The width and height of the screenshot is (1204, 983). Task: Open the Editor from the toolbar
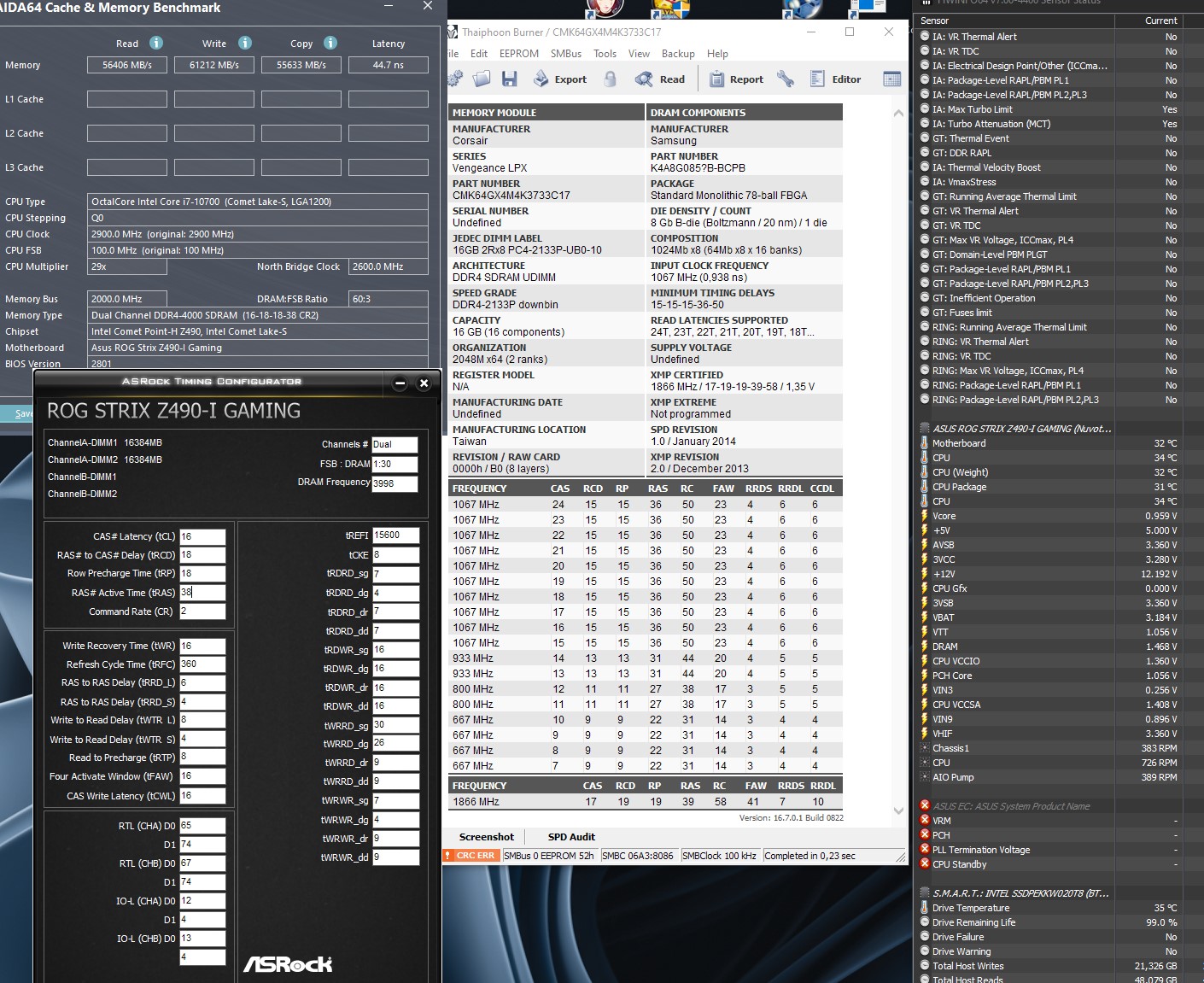point(836,79)
